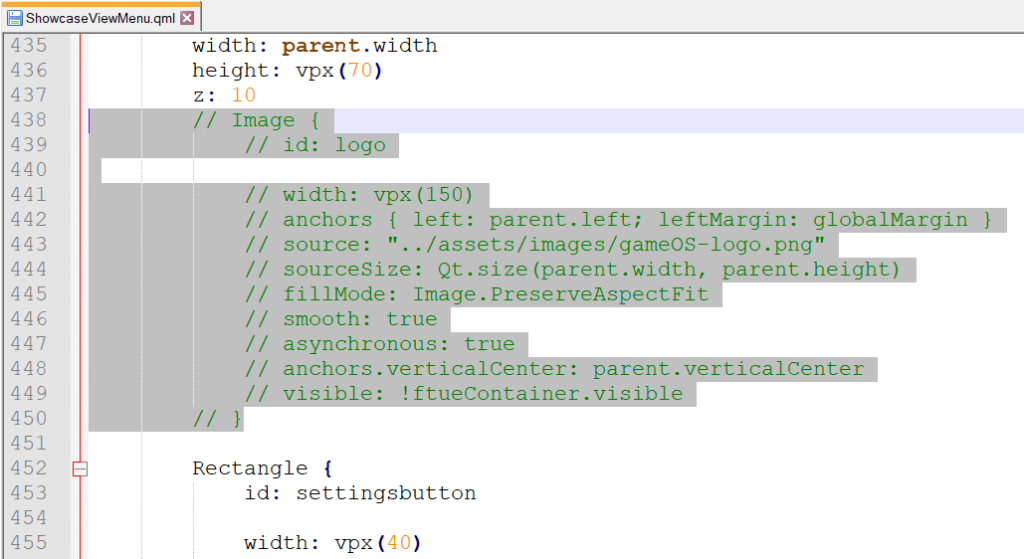Click on '// id: logo' comment
The width and height of the screenshot is (1024, 559).
tap(315, 145)
